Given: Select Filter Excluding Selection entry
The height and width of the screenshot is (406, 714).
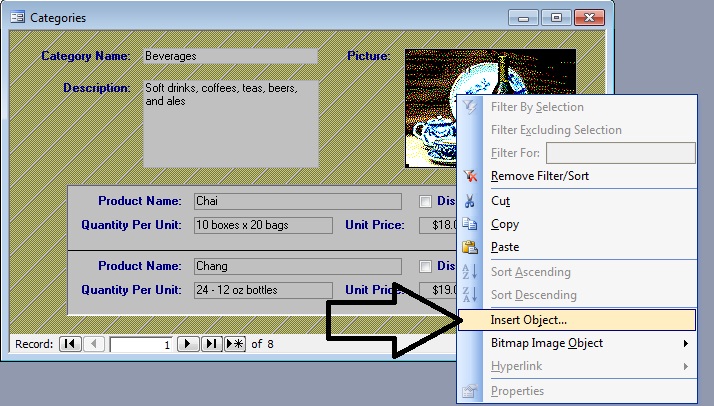Looking at the screenshot, I should click(x=577, y=130).
